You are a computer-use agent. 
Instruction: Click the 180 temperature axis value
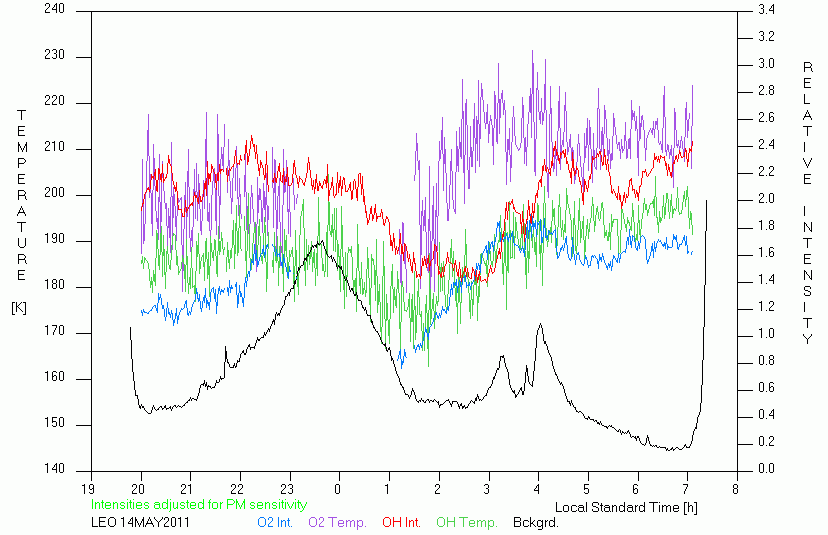(x=54, y=285)
